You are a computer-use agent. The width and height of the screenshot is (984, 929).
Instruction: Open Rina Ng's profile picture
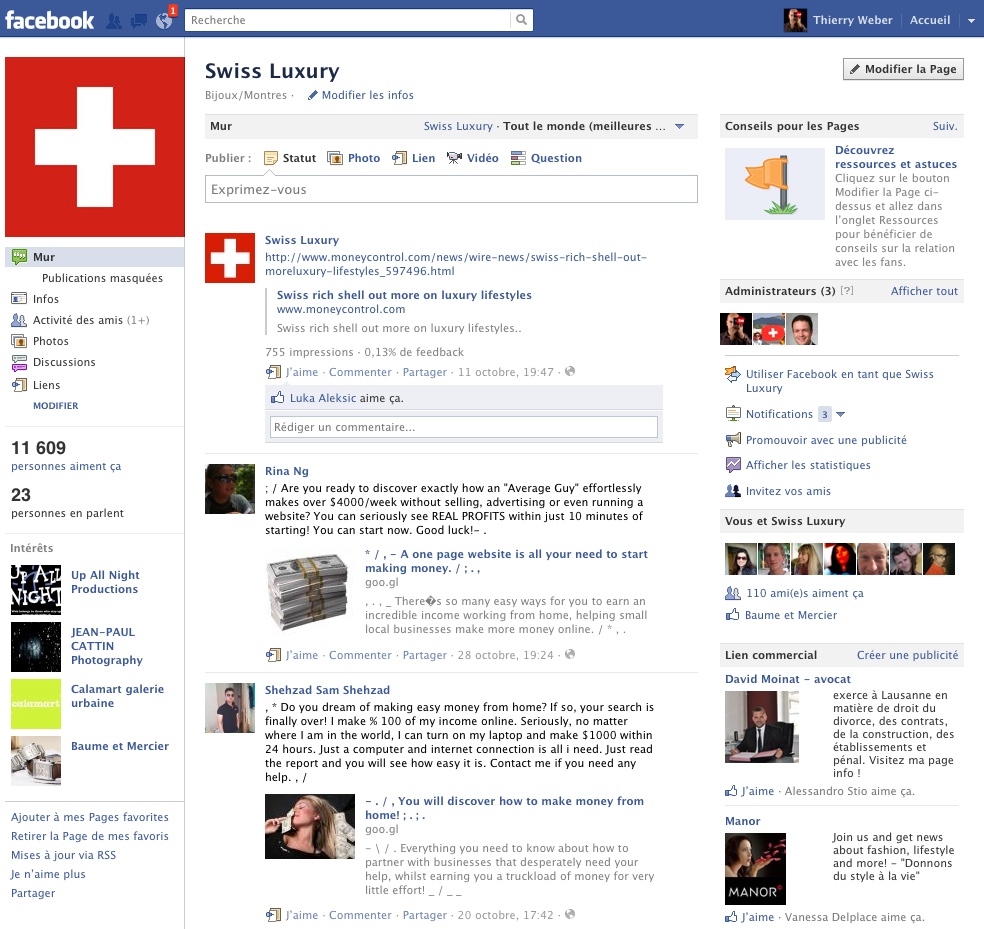(230, 489)
